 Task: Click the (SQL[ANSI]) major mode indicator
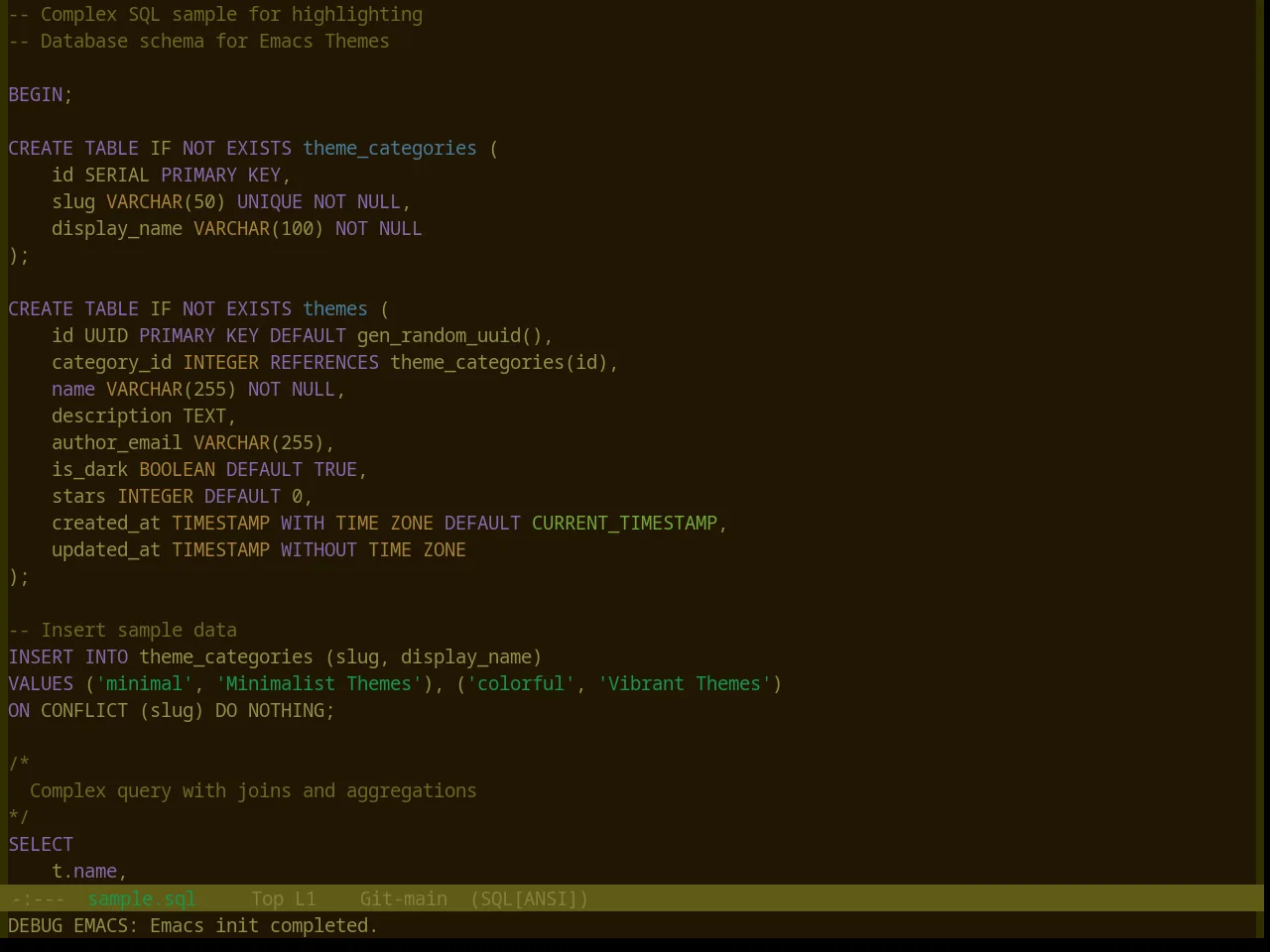(529, 898)
